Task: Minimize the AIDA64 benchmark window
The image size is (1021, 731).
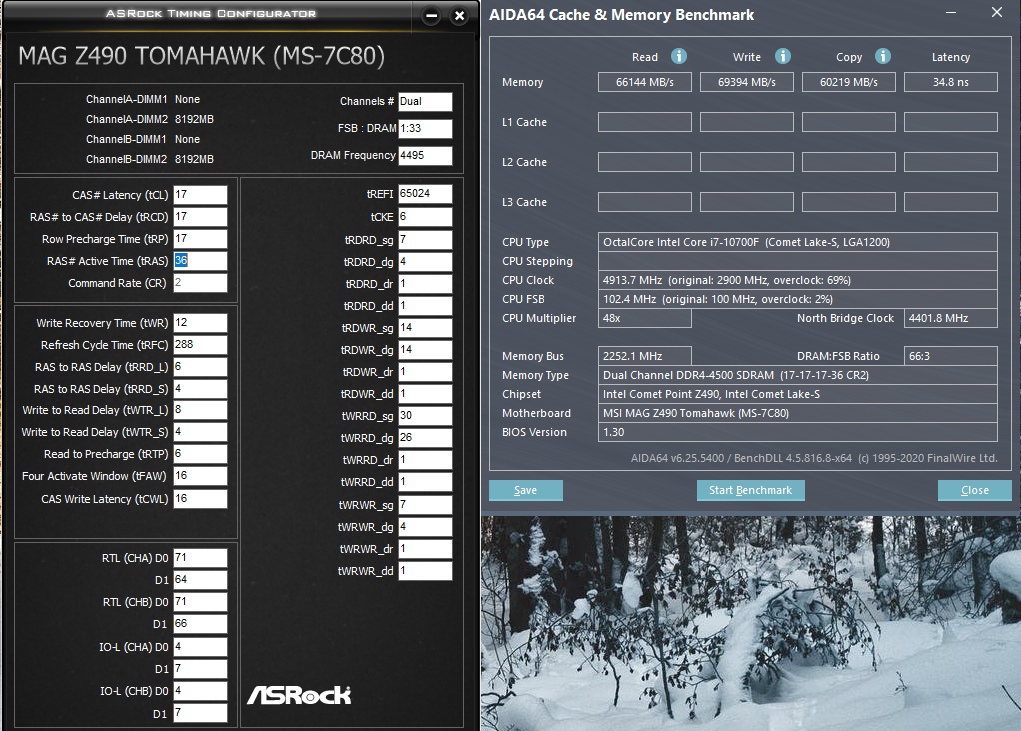Action: (x=951, y=12)
